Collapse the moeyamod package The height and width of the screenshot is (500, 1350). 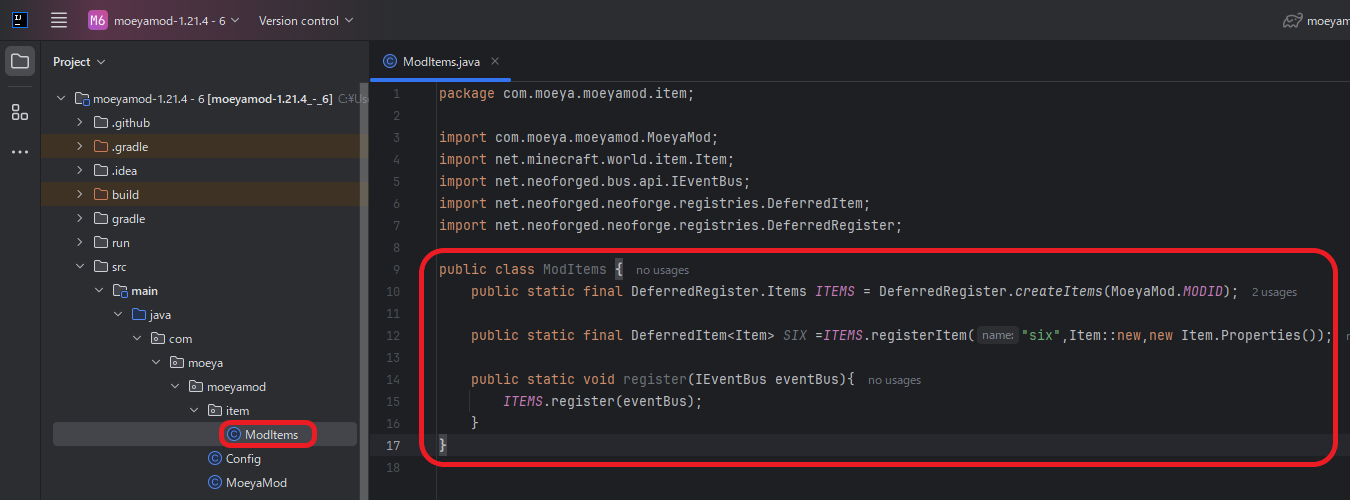tap(175, 387)
